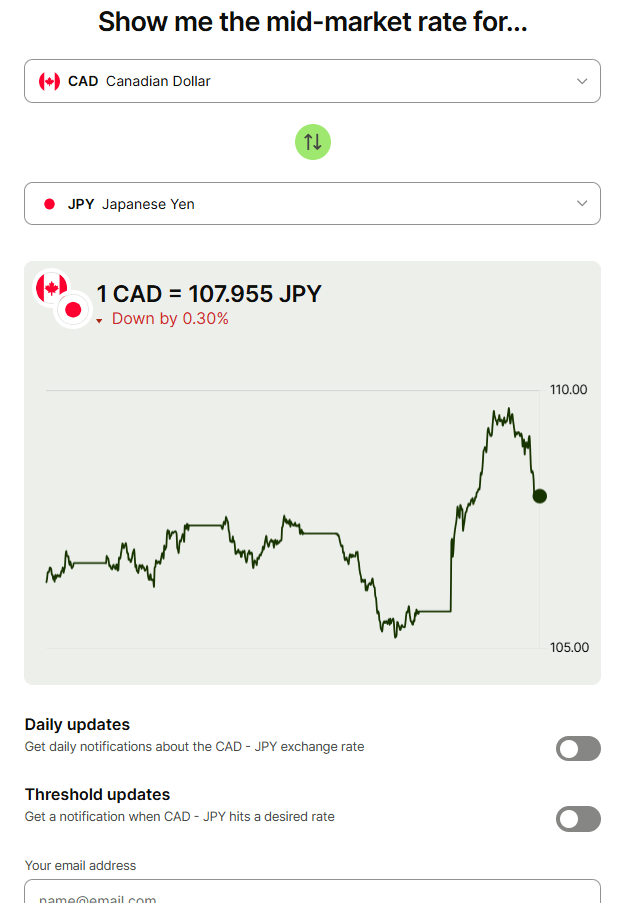Expand the CAD dropdown chevron
Viewport: 621px width, 903px height.
(x=582, y=81)
